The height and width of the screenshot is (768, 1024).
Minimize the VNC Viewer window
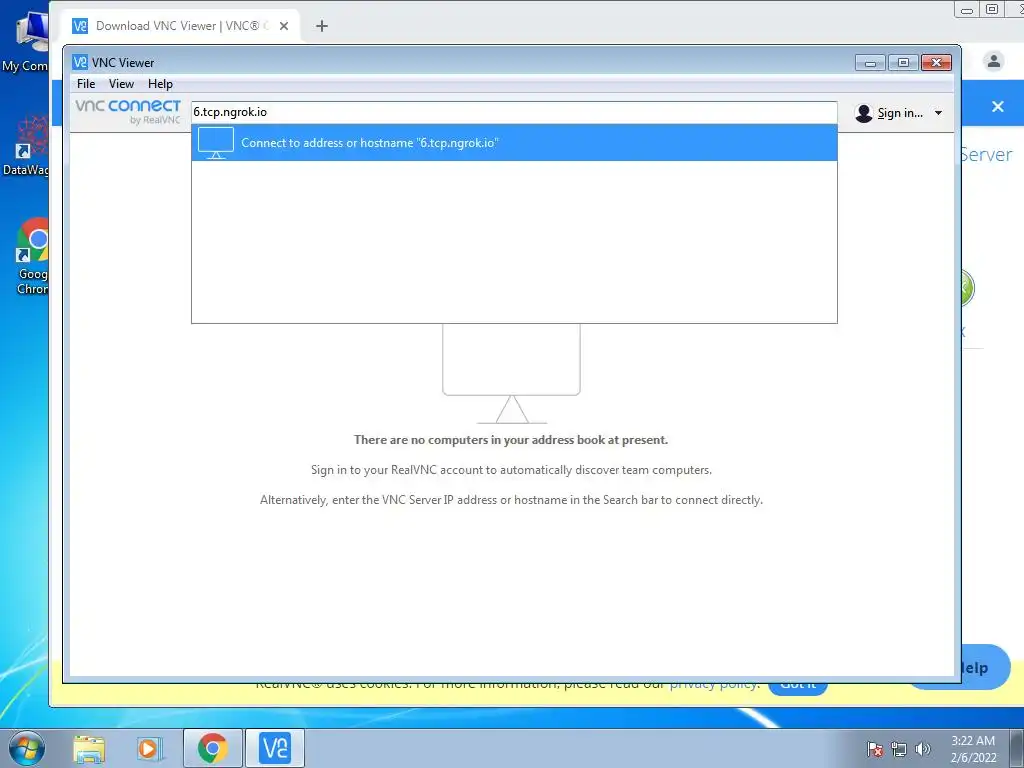coord(870,63)
